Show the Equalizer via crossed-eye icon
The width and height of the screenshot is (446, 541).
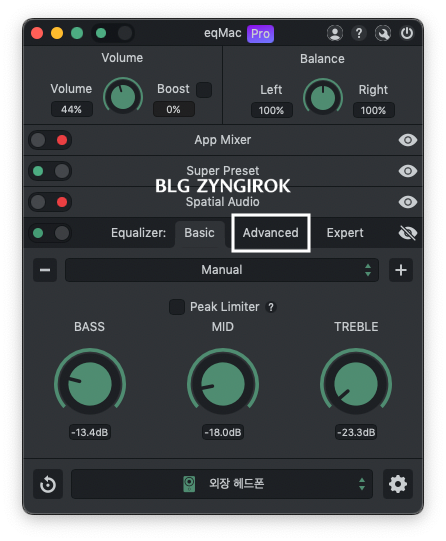pyautogui.click(x=408, y=233)
